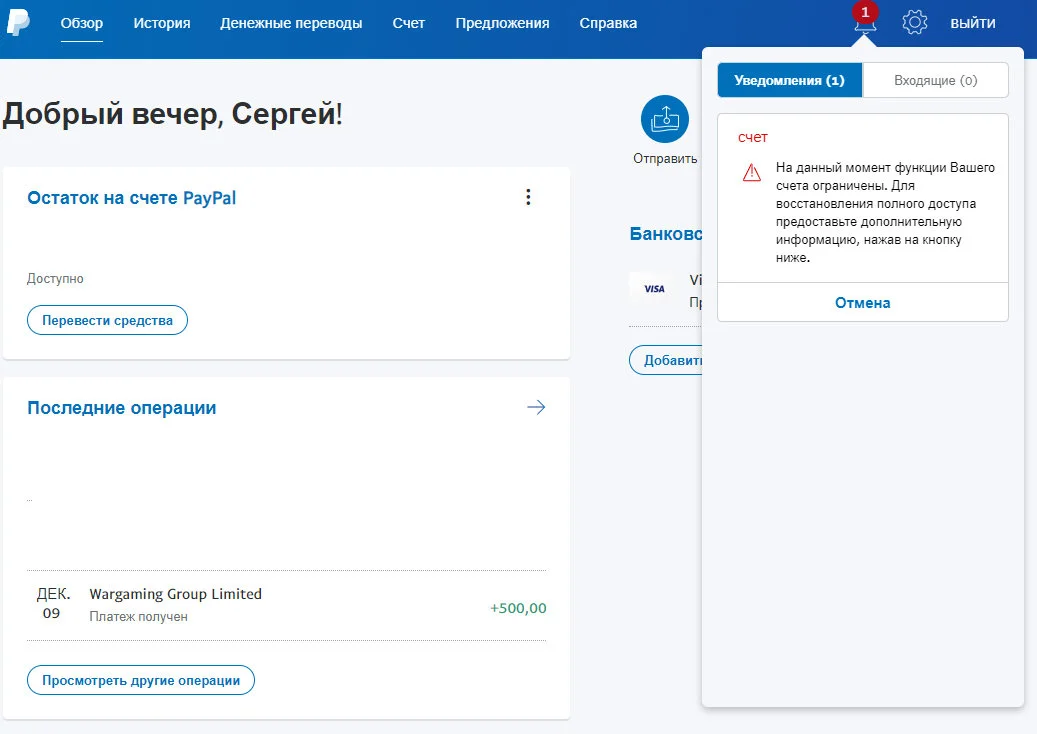Image resolution: width=1037 pixels, height=734 pixels.
Task: Click the red счет notification label
Action: tap(753, 138)
